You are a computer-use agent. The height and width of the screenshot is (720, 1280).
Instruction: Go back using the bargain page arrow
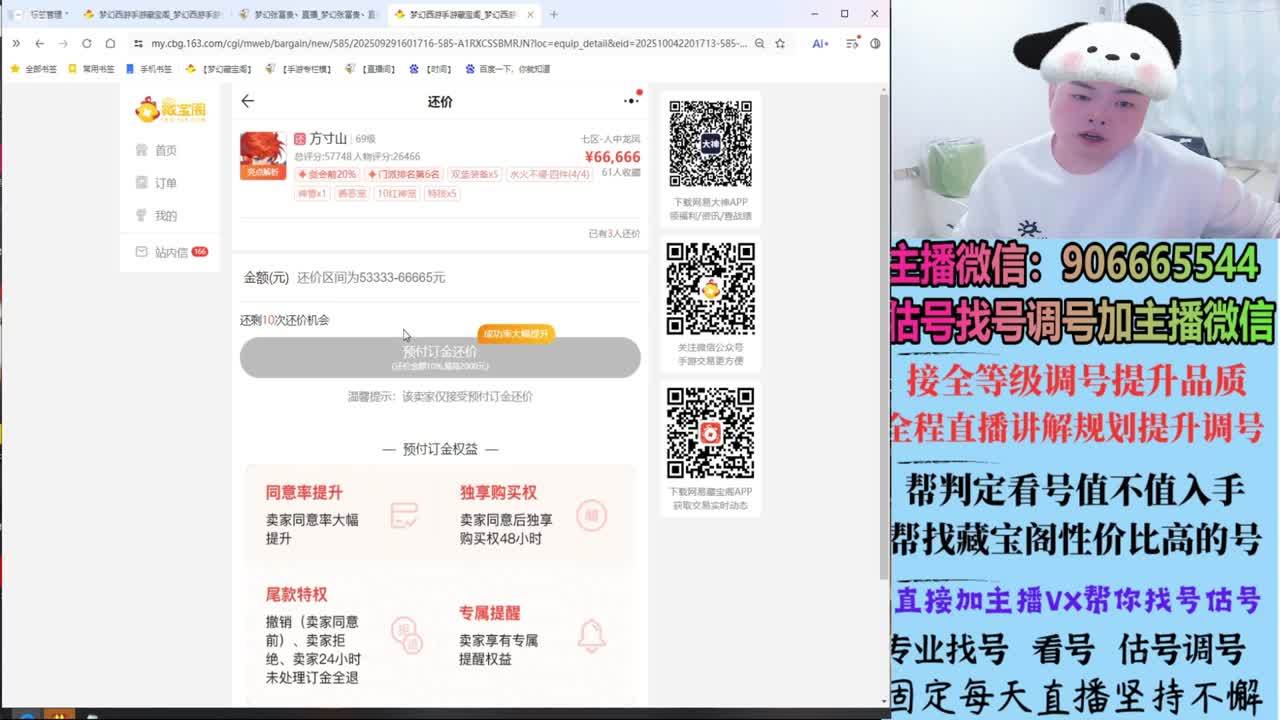tap(247, 101)
